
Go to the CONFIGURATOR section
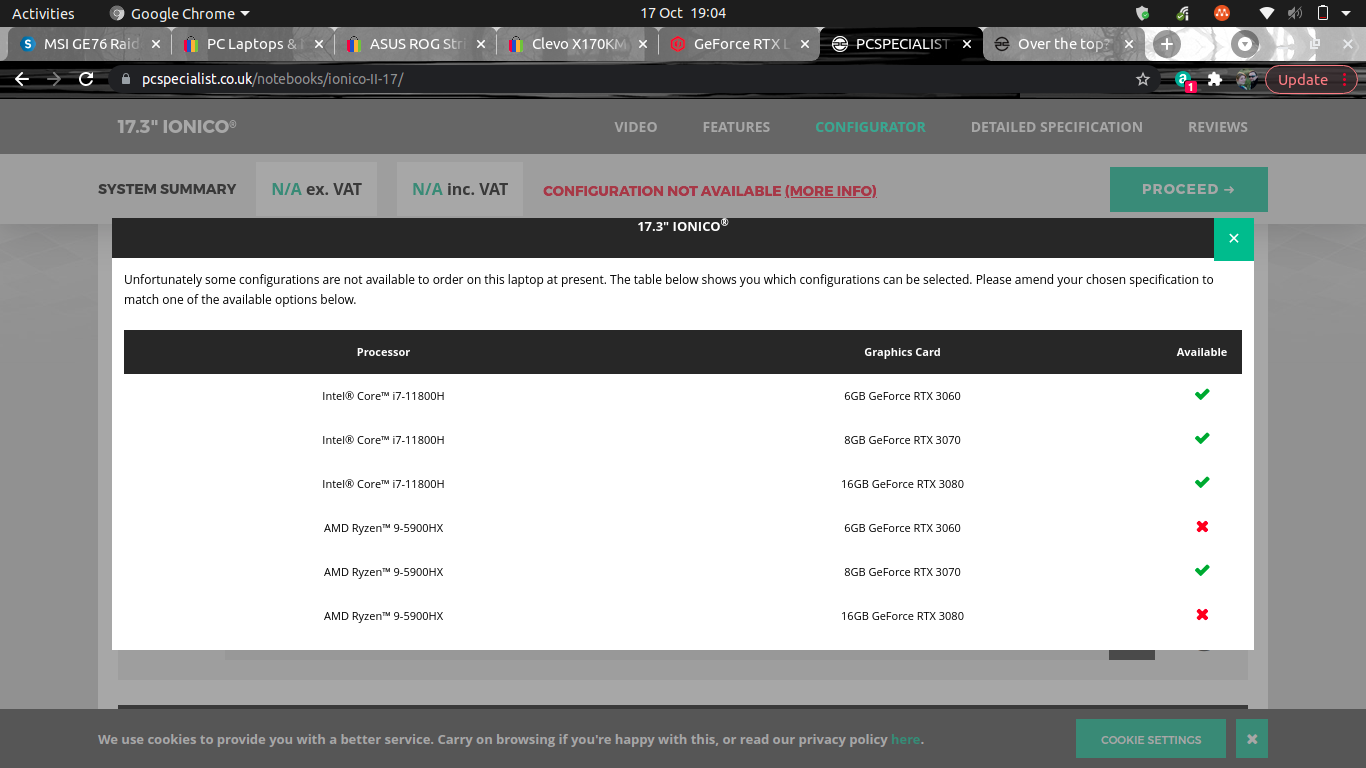pos(870,127)
